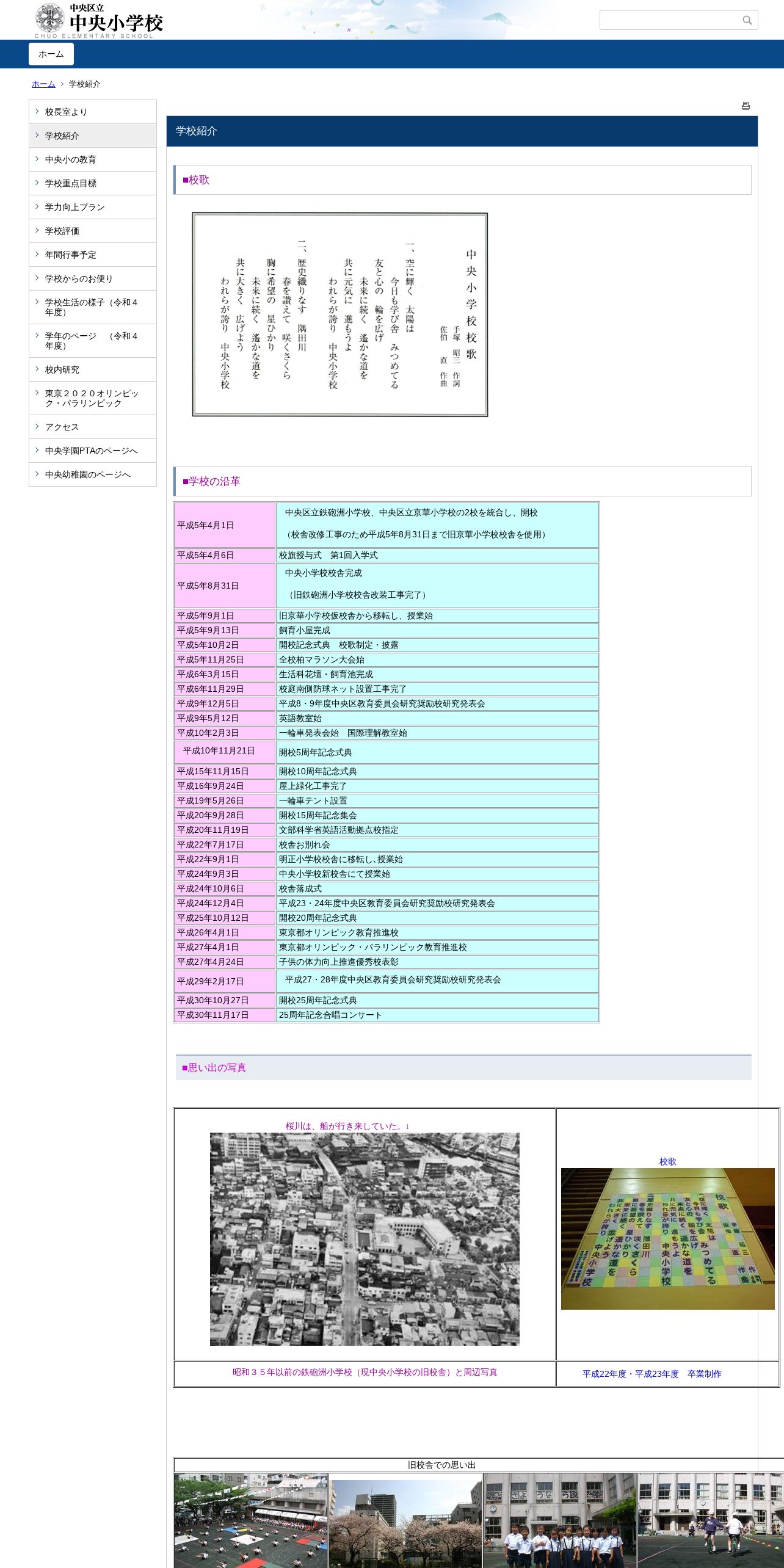Click the ■学校の沿革 section heading
The image size is (784, 1568).
(x=462, y=482)
